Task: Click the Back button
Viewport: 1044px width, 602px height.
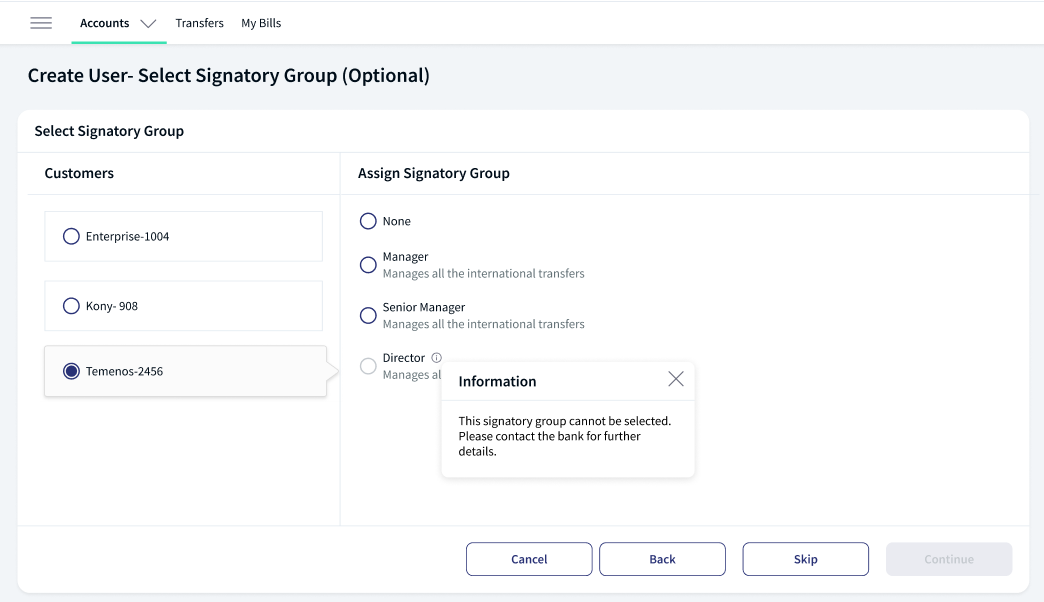Action: click(662, 559)
